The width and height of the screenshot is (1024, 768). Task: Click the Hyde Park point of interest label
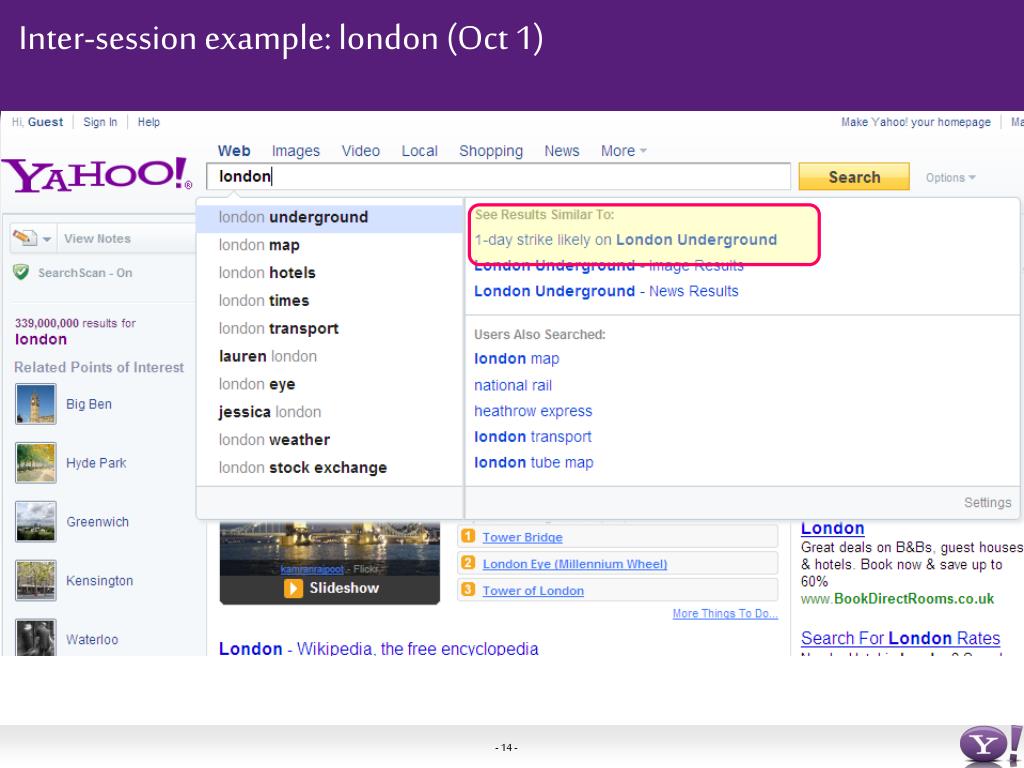point(96,463)
